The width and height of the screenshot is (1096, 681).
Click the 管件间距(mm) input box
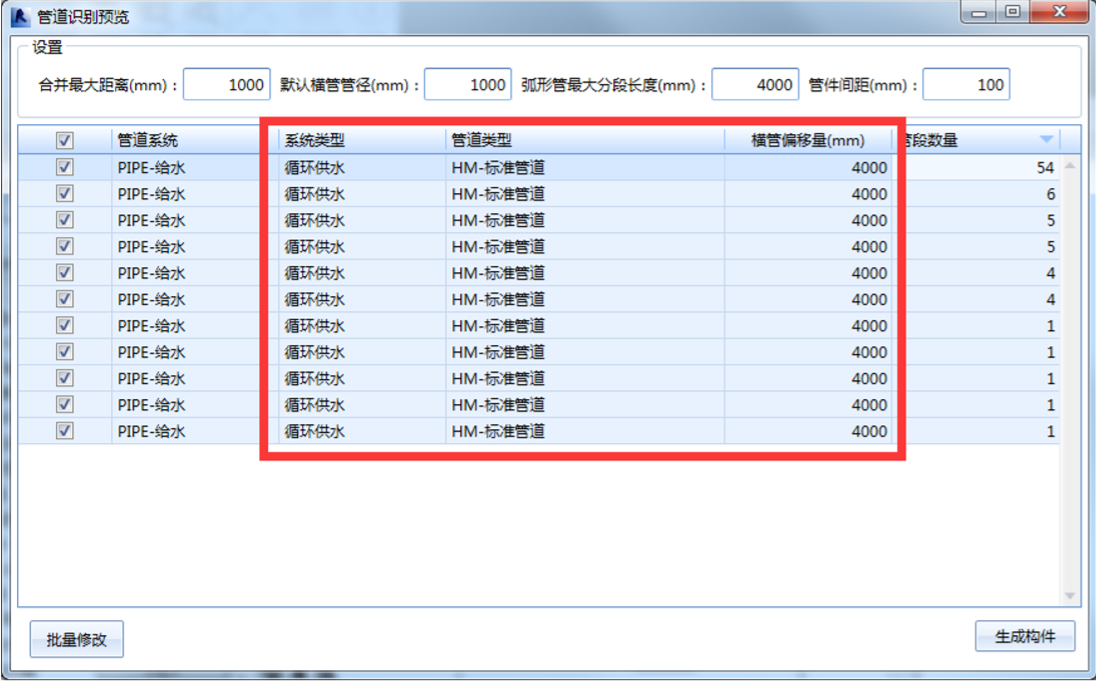coord(966,85)
